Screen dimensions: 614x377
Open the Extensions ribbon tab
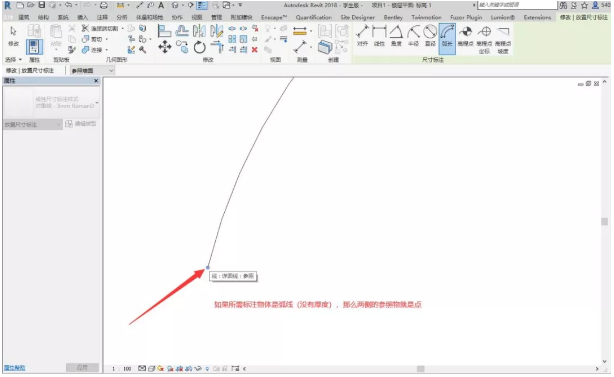click(x=537, y=17)
